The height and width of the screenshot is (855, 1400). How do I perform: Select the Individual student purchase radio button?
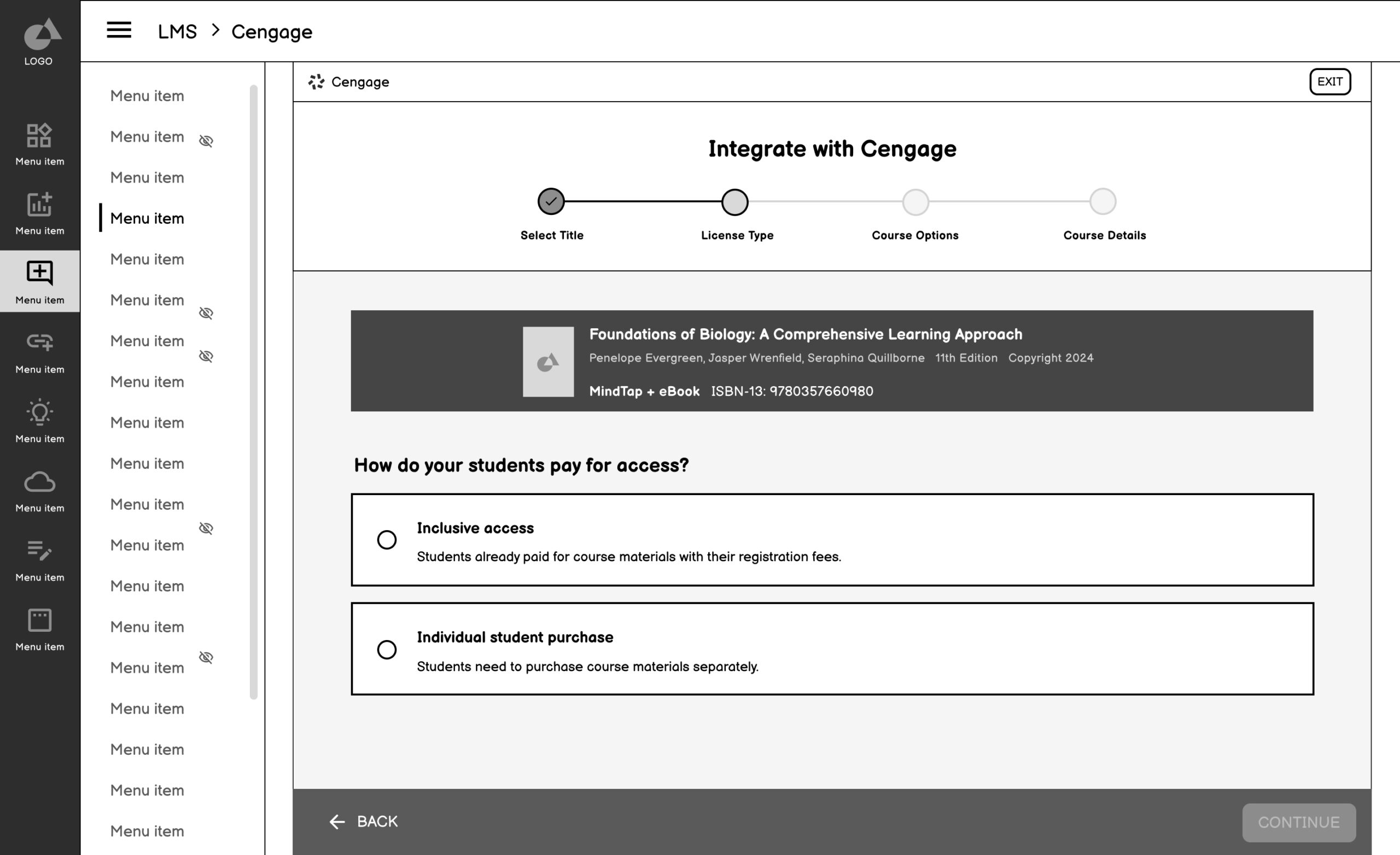tap(387, 649)
